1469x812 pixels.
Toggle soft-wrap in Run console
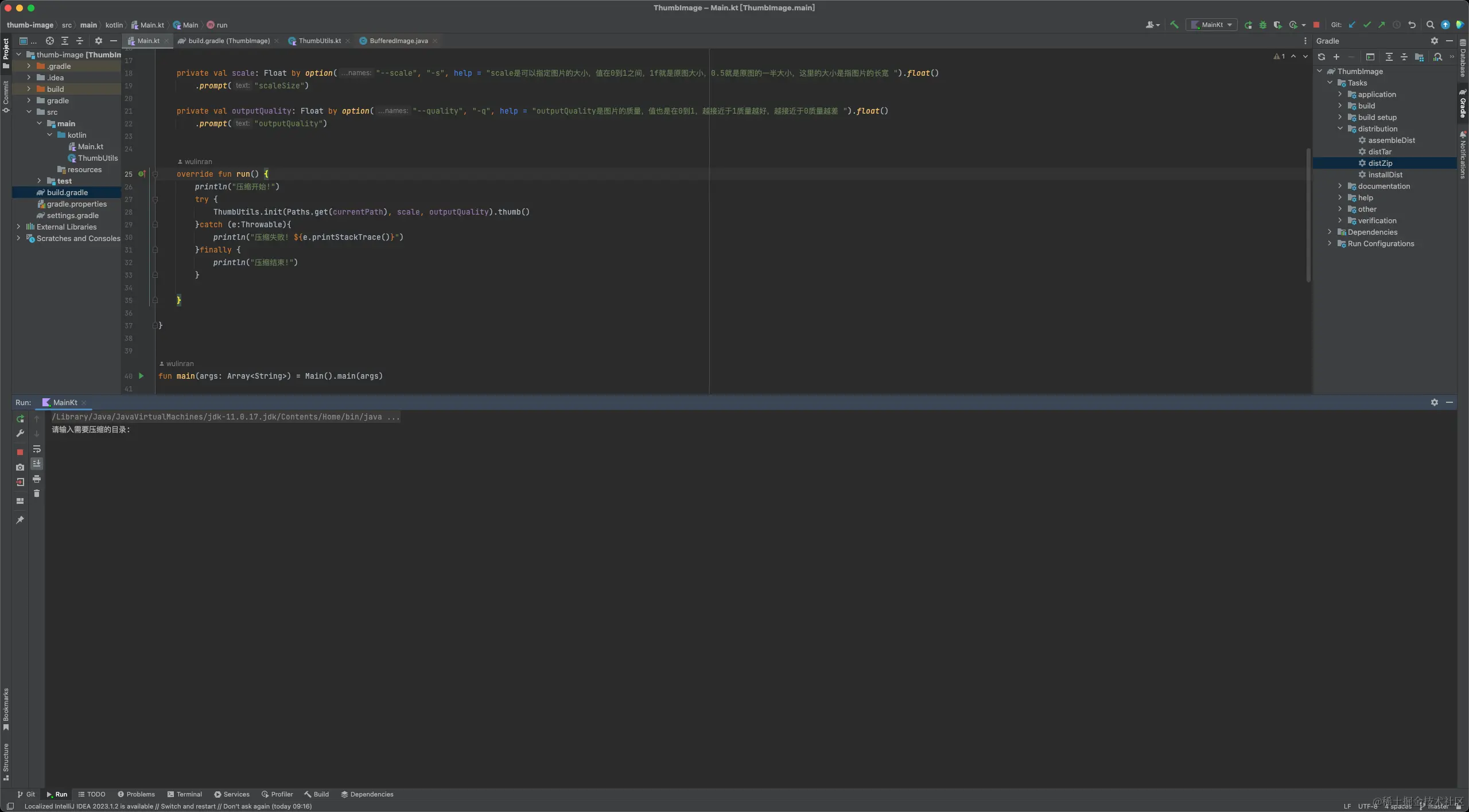click(x=37, y=449)
